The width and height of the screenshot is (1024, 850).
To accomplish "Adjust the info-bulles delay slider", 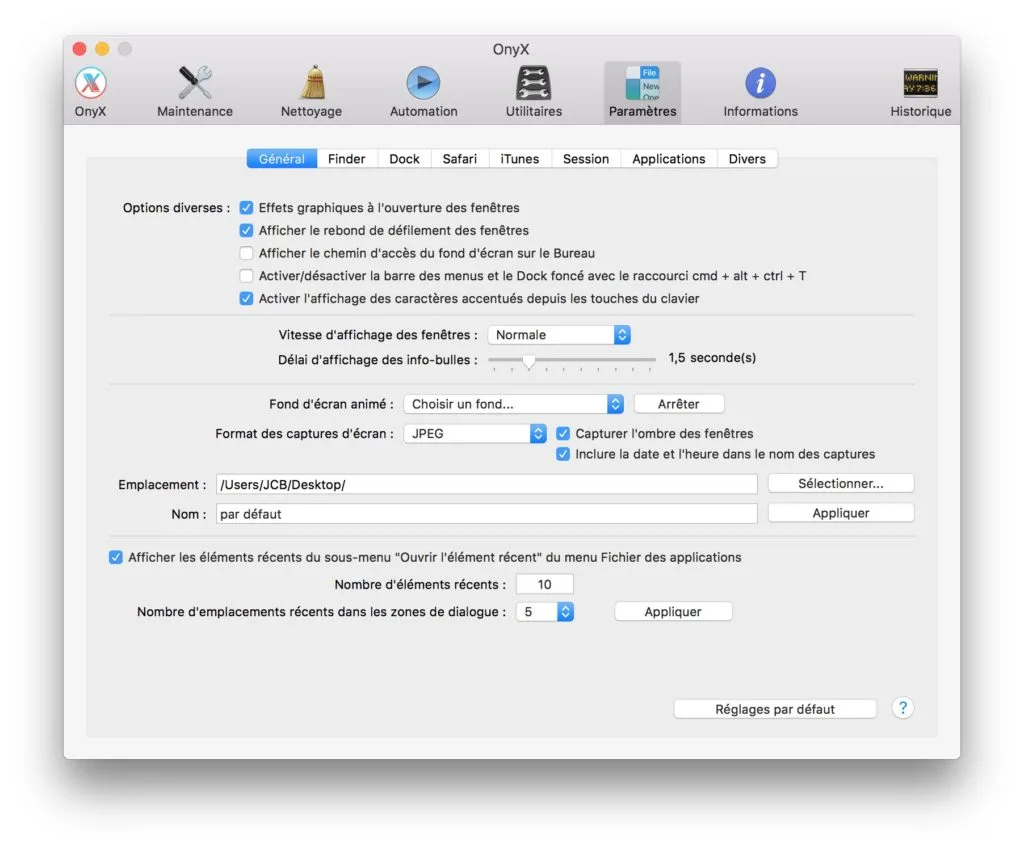I will pos(529,362).
